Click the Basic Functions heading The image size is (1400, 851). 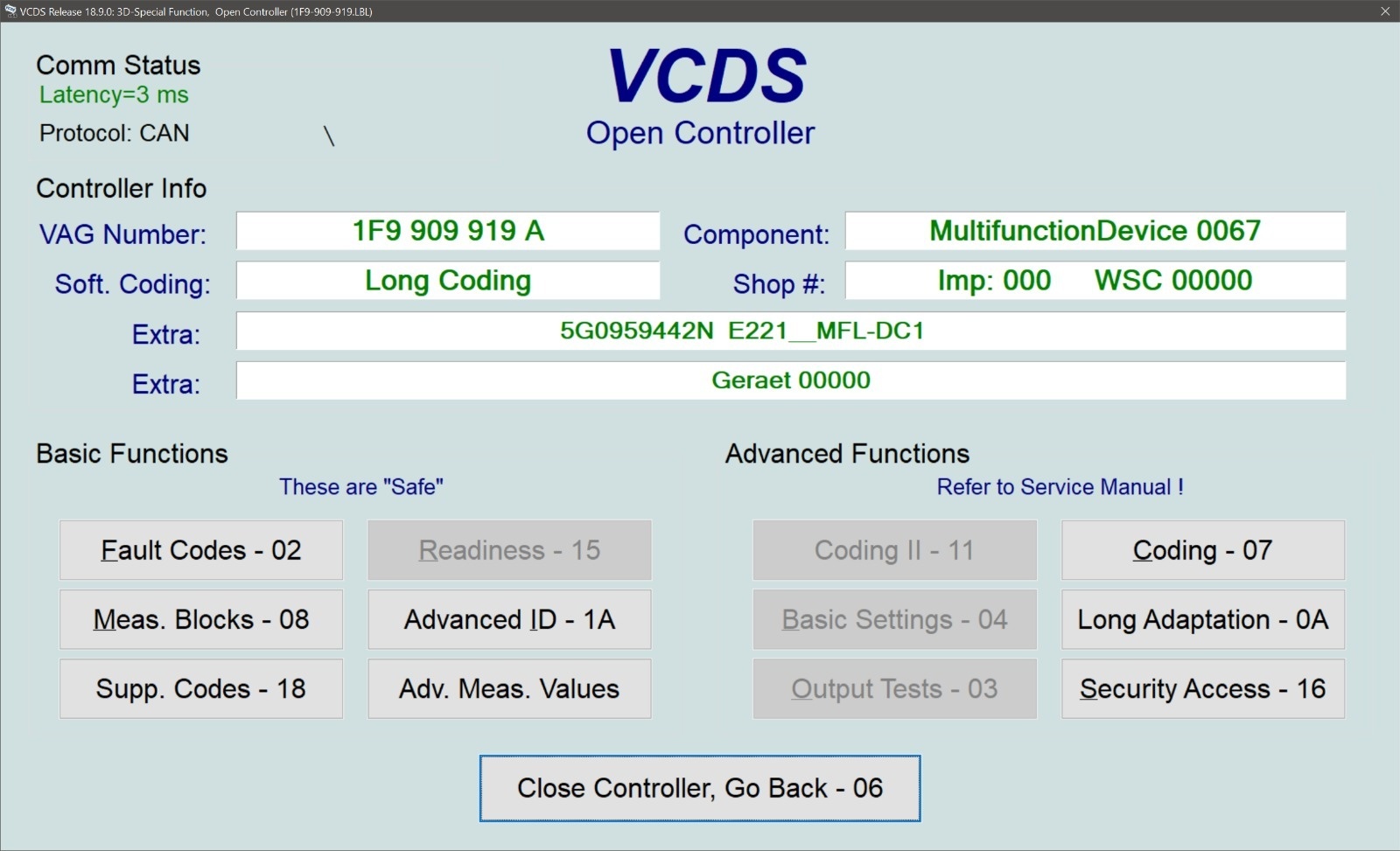pyautogui.click(x=132, y=454)
